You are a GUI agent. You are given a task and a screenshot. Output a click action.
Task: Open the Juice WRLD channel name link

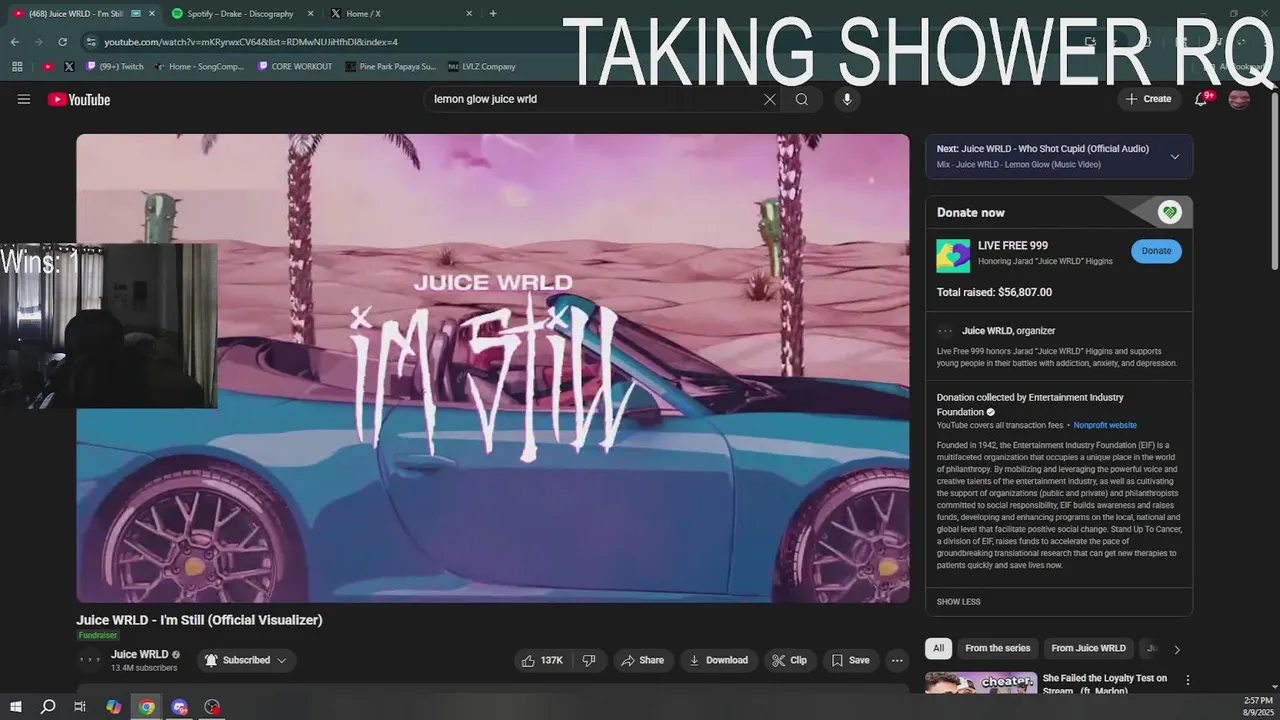(x=139, y=654)
